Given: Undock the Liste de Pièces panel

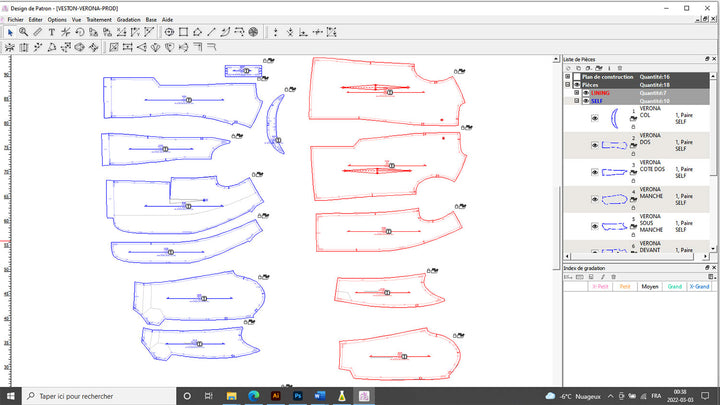Looking at the screenshot, I should click(707, 59).
